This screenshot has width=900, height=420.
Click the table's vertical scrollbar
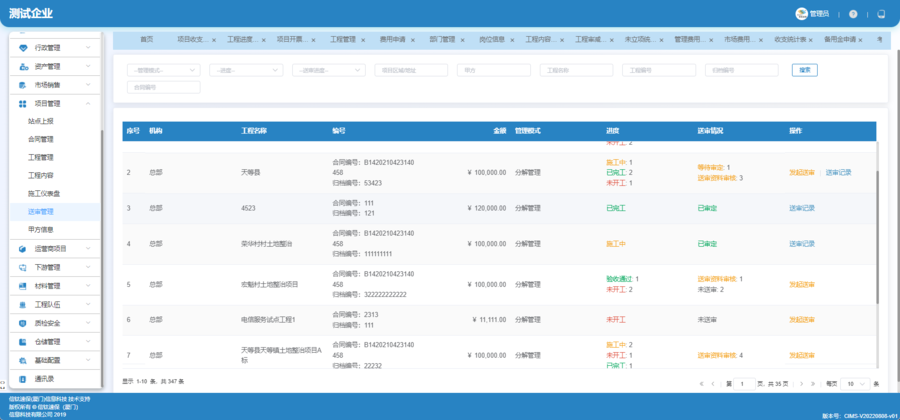click(x=877, y=236)
